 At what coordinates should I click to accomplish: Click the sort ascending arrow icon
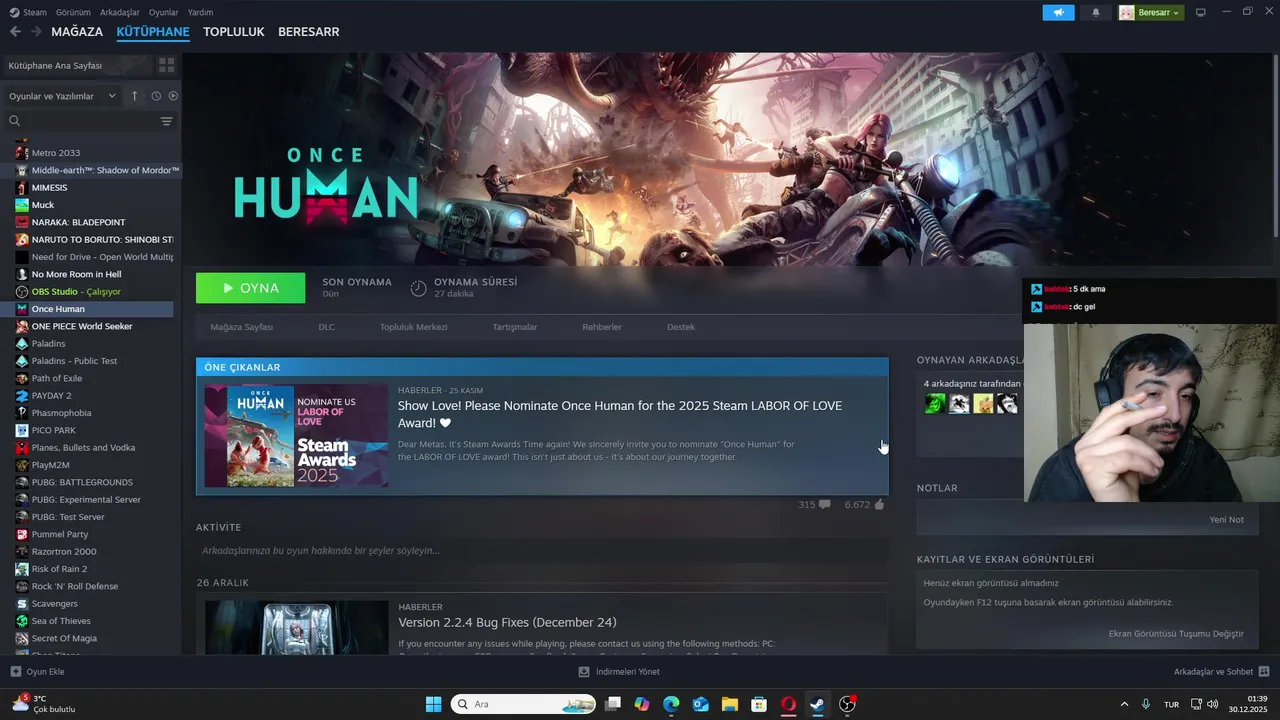click(x=135, y=96)
